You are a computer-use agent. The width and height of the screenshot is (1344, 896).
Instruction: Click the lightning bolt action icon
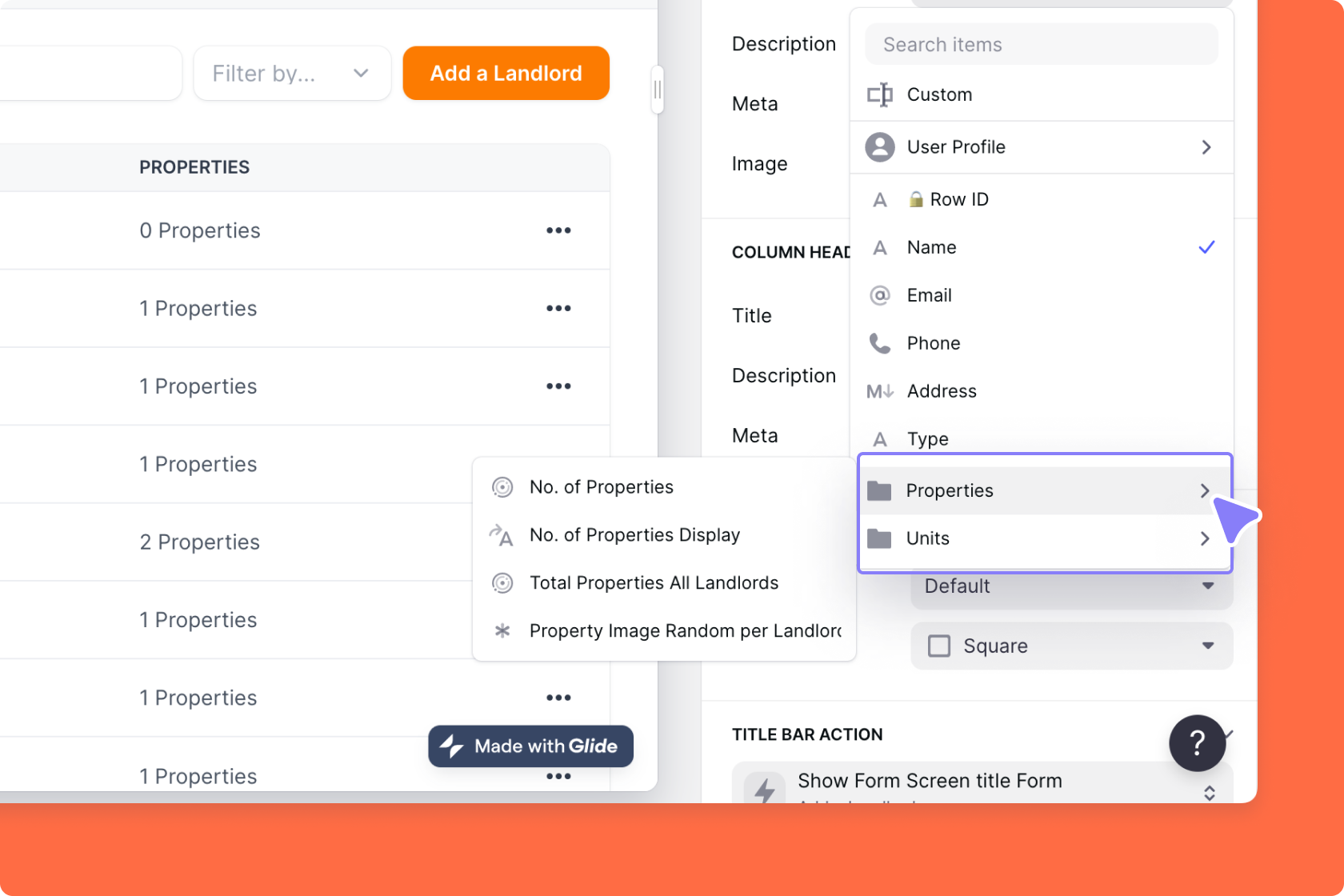(x=765, y=790)
